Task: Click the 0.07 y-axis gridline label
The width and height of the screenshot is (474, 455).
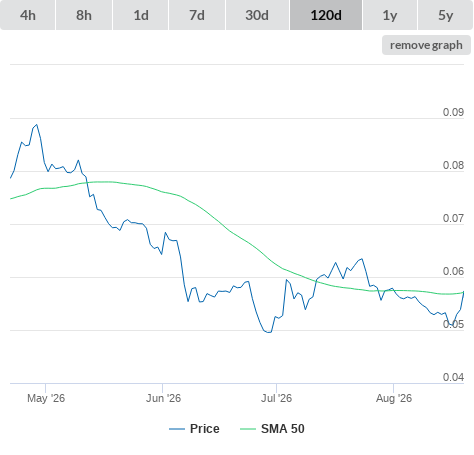Action: pyautogui.click(x=453, y=218)
